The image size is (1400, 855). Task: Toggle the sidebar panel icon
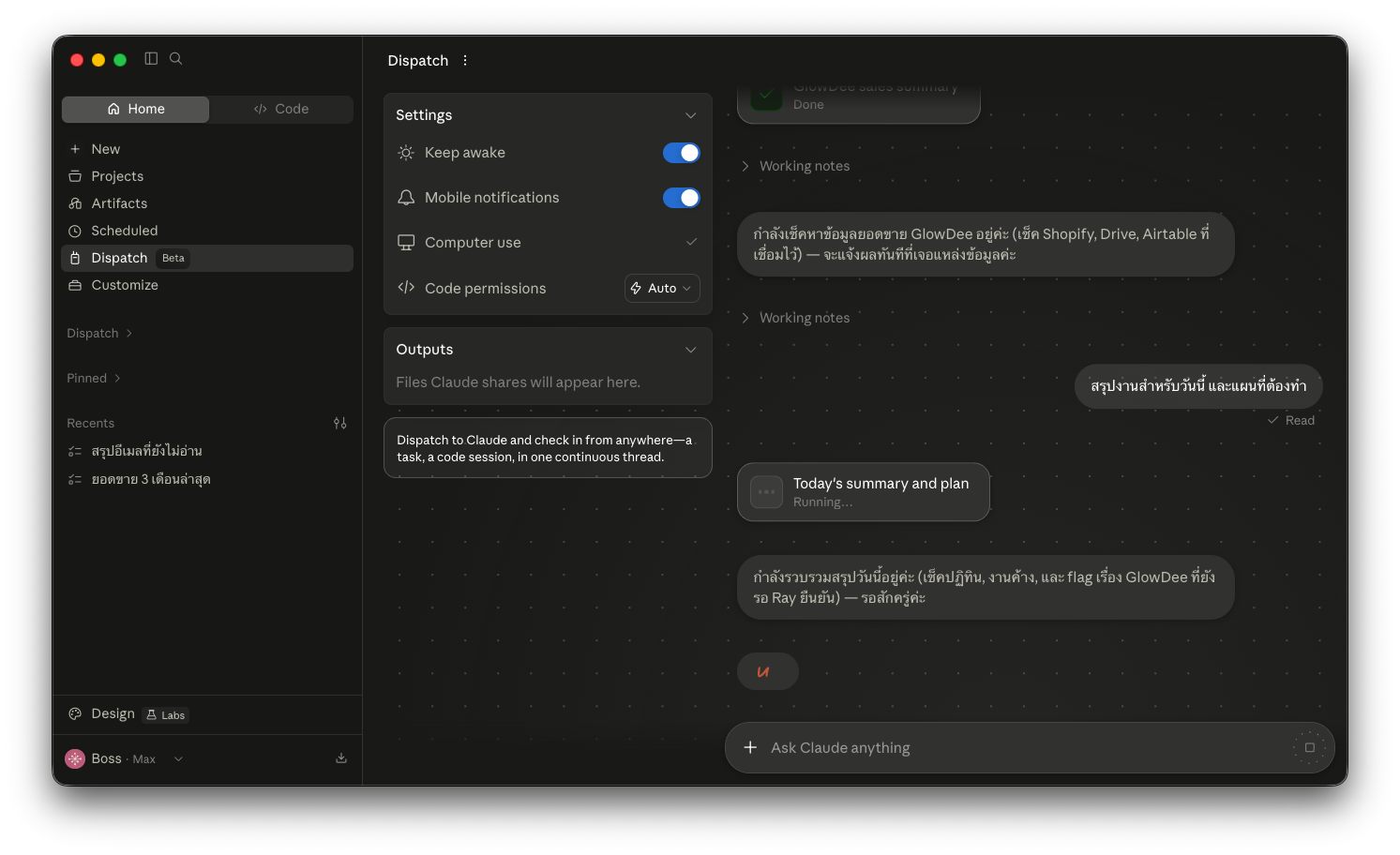151,58
